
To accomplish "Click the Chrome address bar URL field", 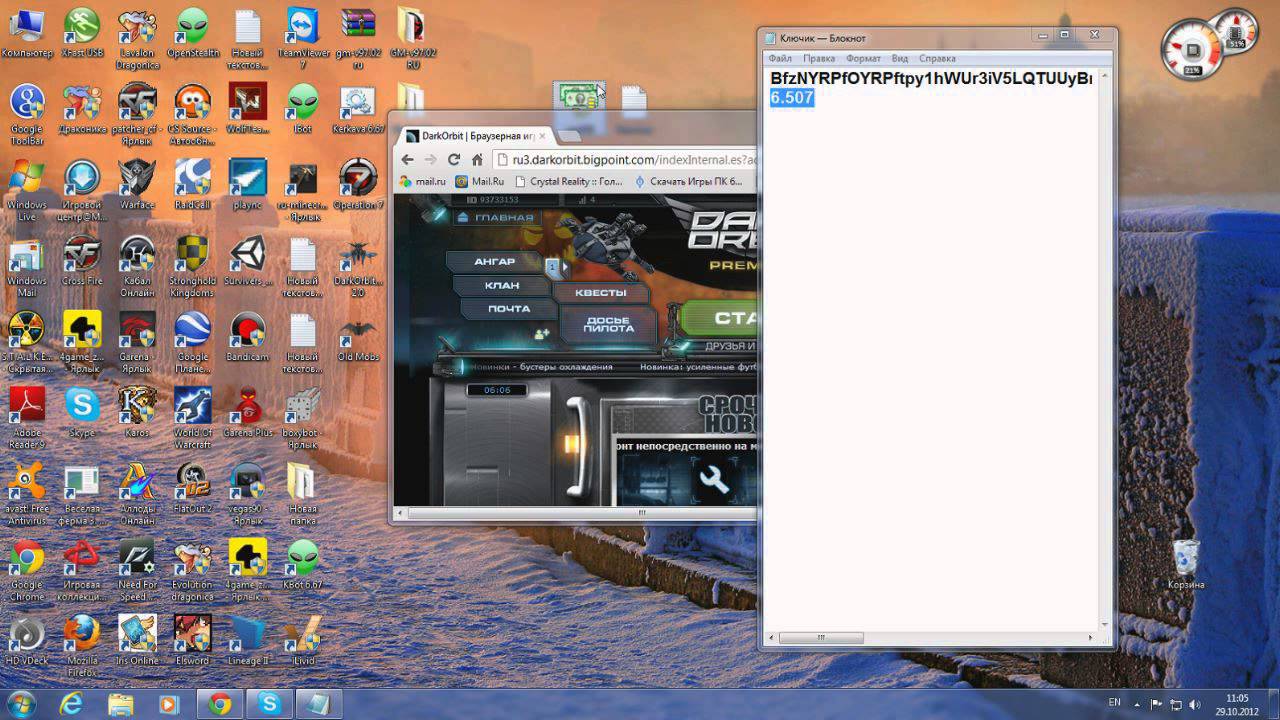I will (x=625, y=159).
